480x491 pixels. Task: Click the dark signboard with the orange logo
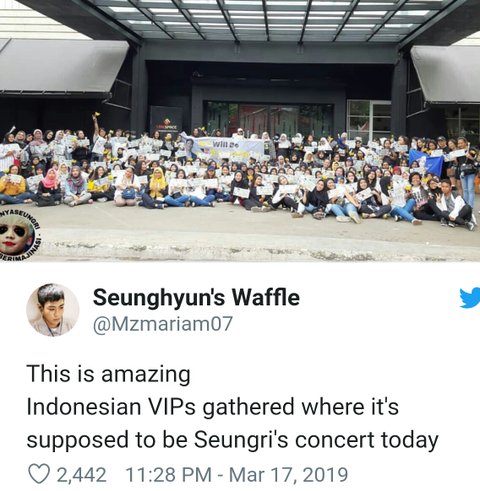[166, 122]
